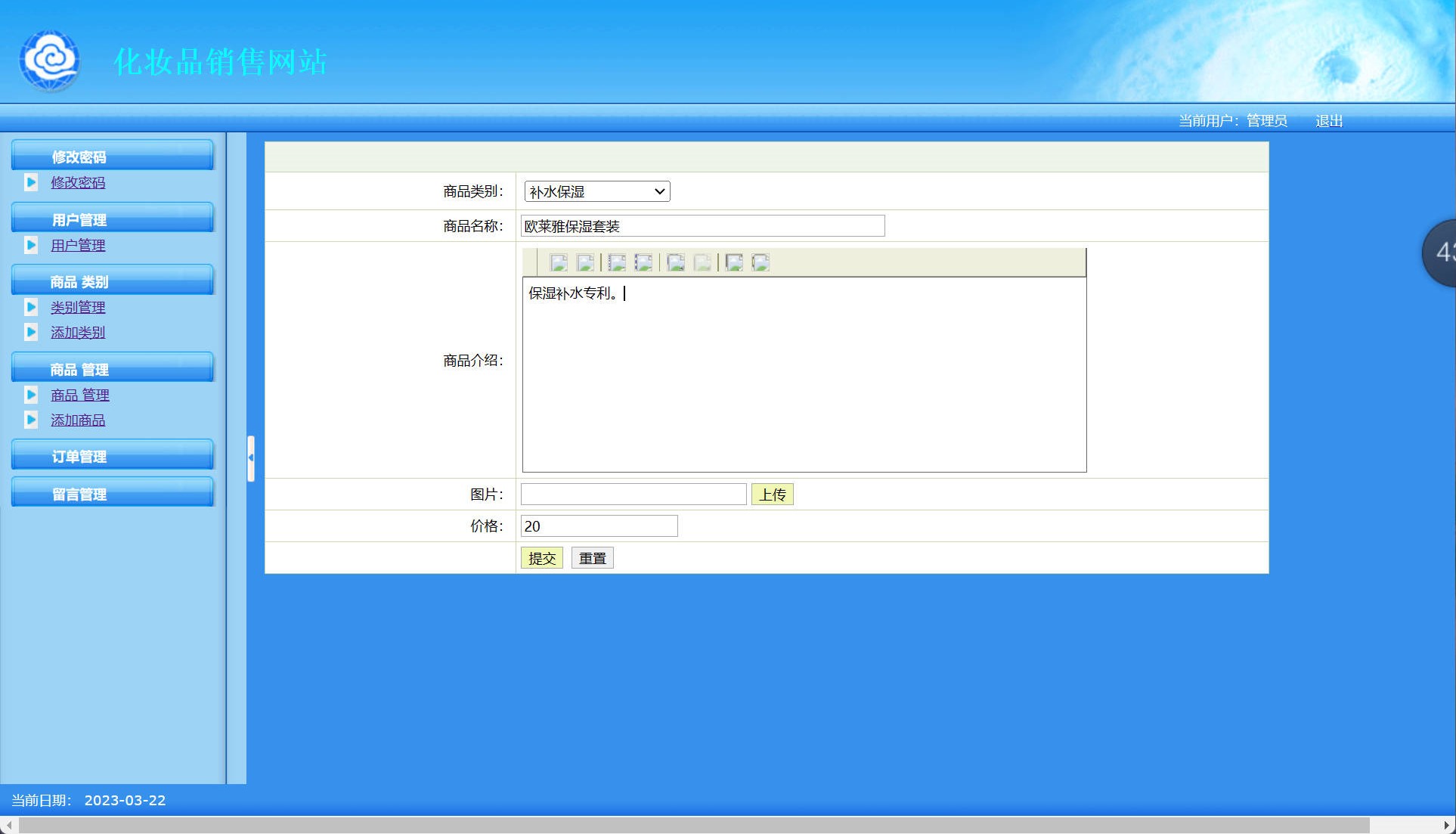
Task: Collapse the sidebar using the splitter handle
Action: coord(251,457)
